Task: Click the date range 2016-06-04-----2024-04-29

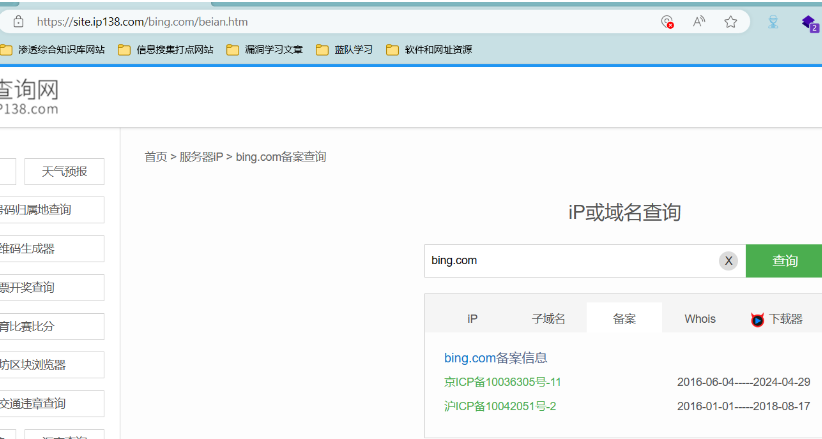Action: tap(743, 382)
